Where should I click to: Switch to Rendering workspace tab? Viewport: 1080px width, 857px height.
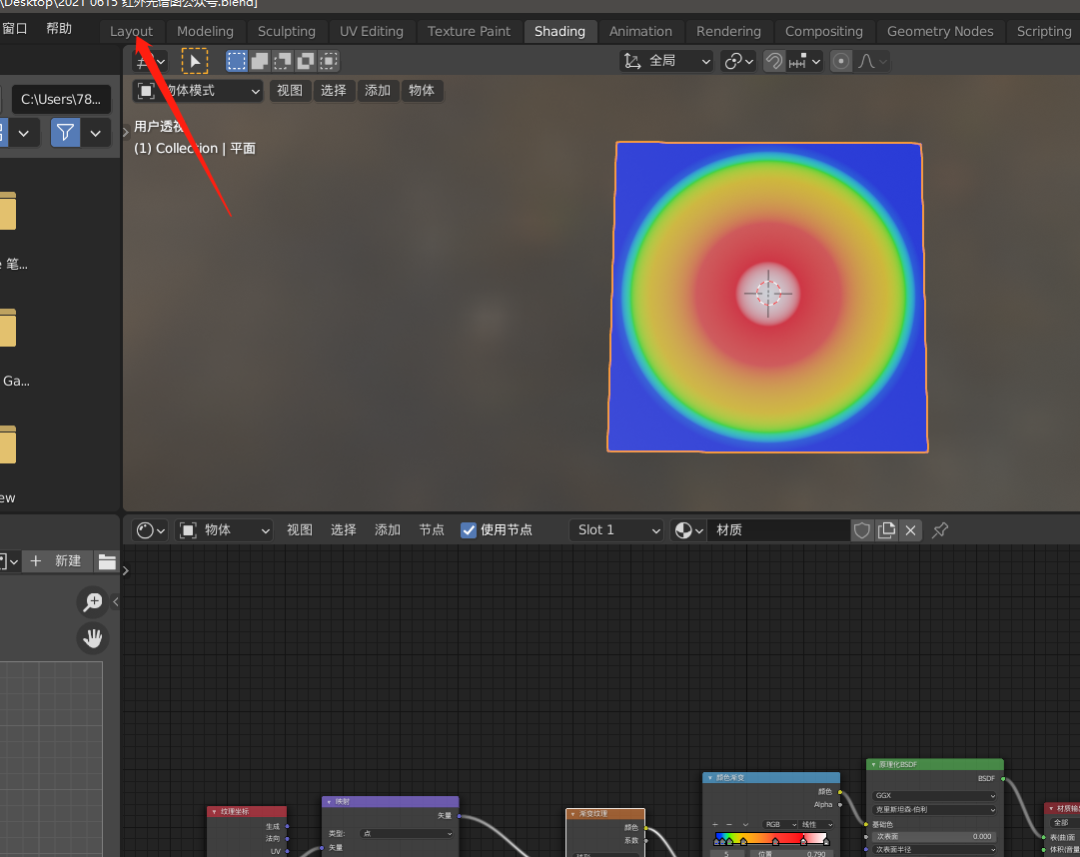729,31
